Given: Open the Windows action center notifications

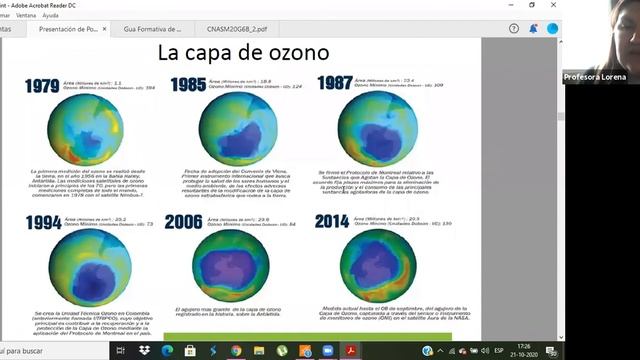Looking at the screenshot, I should (551, 351).
